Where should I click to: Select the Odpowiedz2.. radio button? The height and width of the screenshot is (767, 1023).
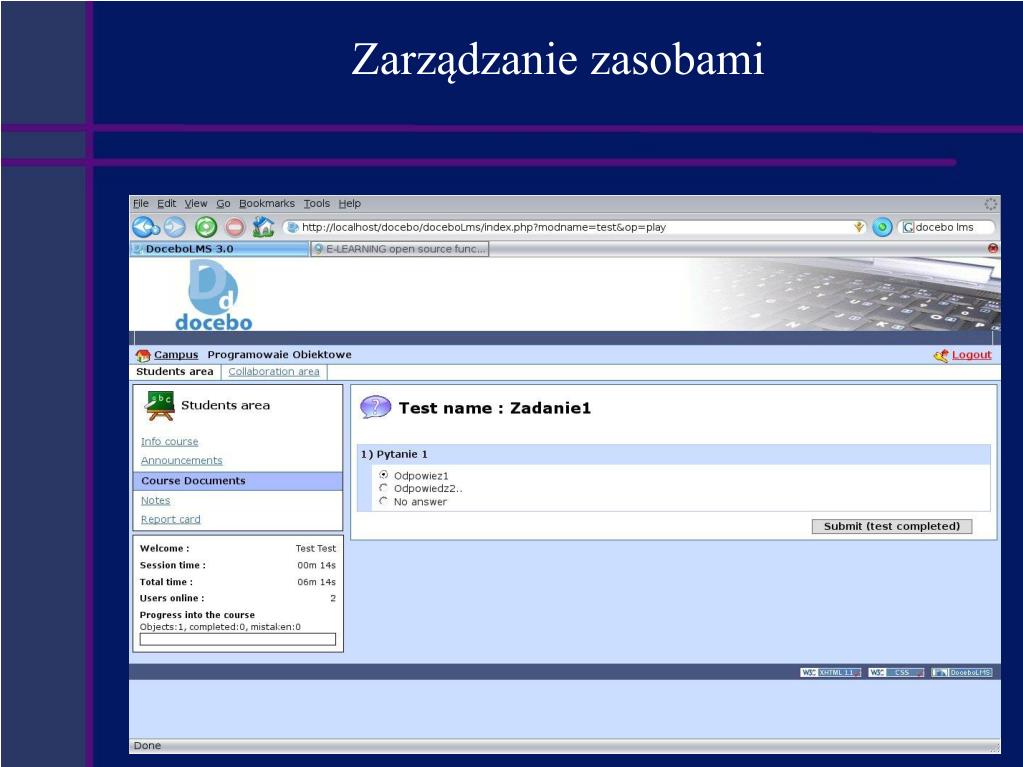click(384, 488)
